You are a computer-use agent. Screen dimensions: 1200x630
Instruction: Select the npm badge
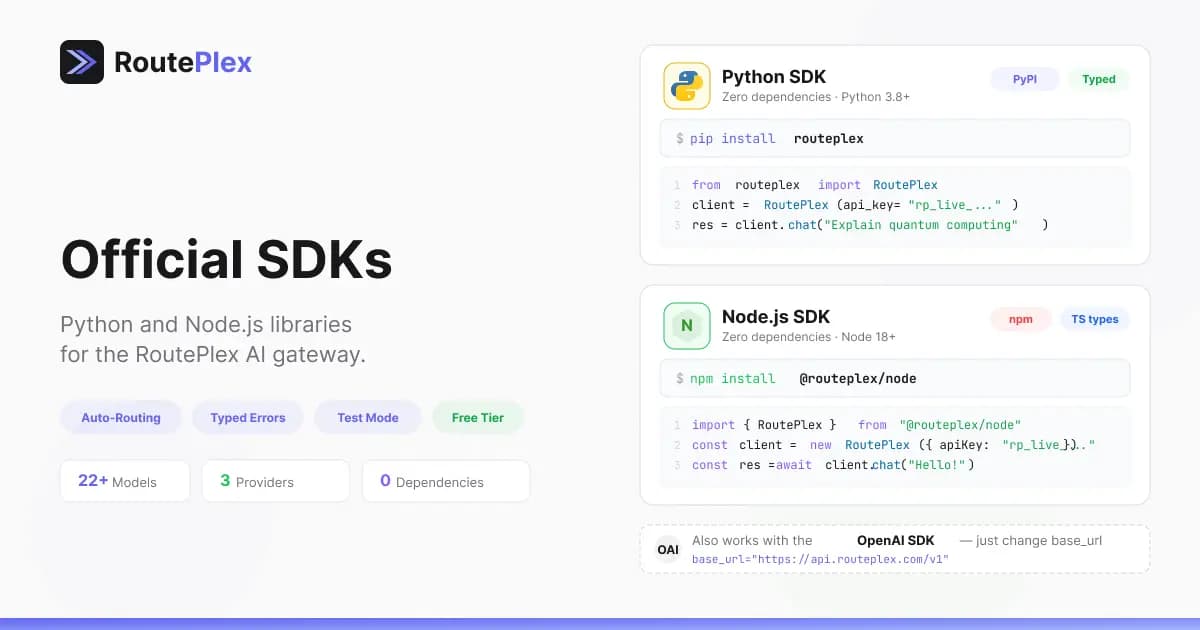(x=1020, y=319)
